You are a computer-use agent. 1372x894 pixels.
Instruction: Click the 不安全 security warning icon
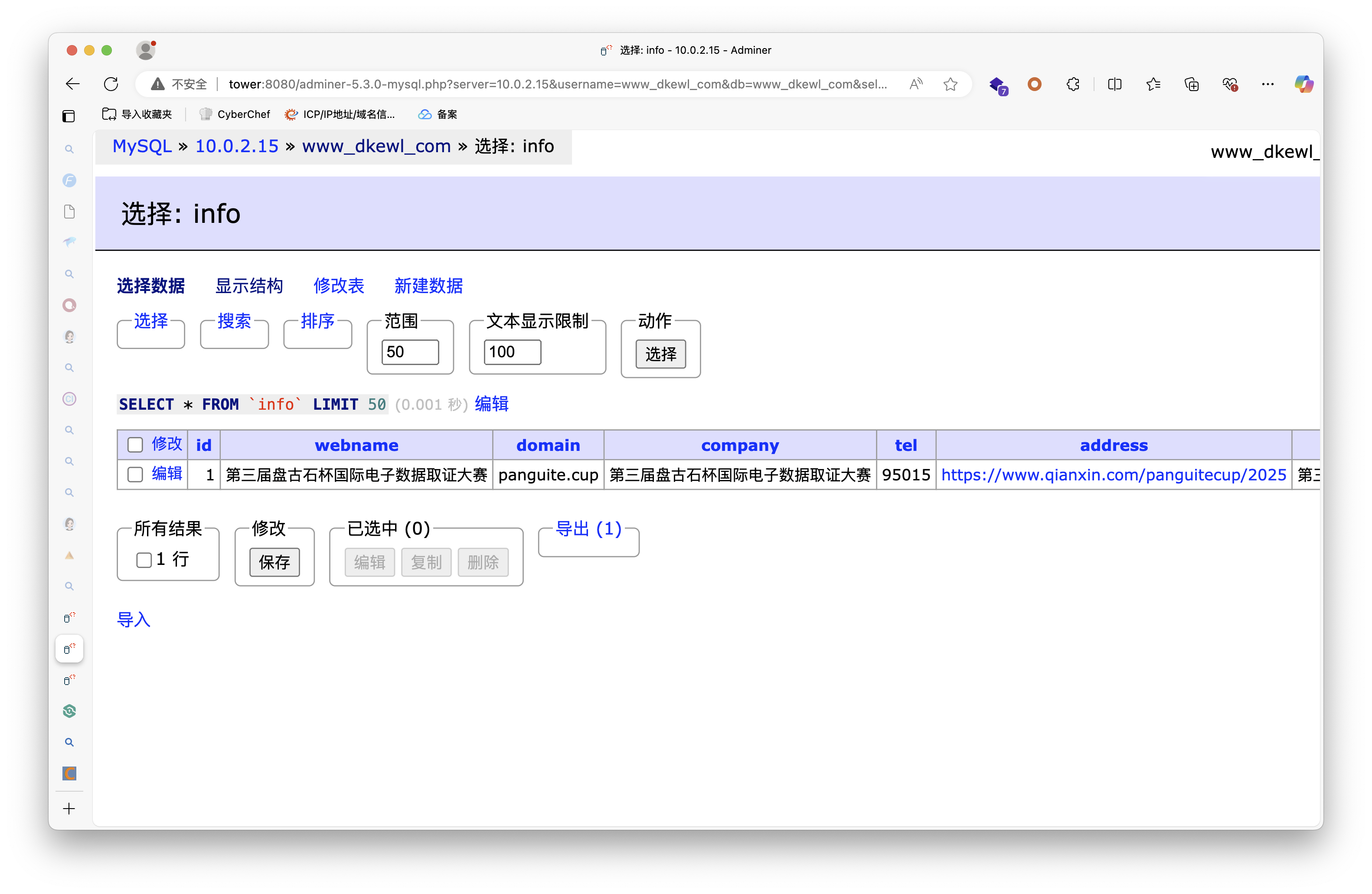(x=157, y=84)
